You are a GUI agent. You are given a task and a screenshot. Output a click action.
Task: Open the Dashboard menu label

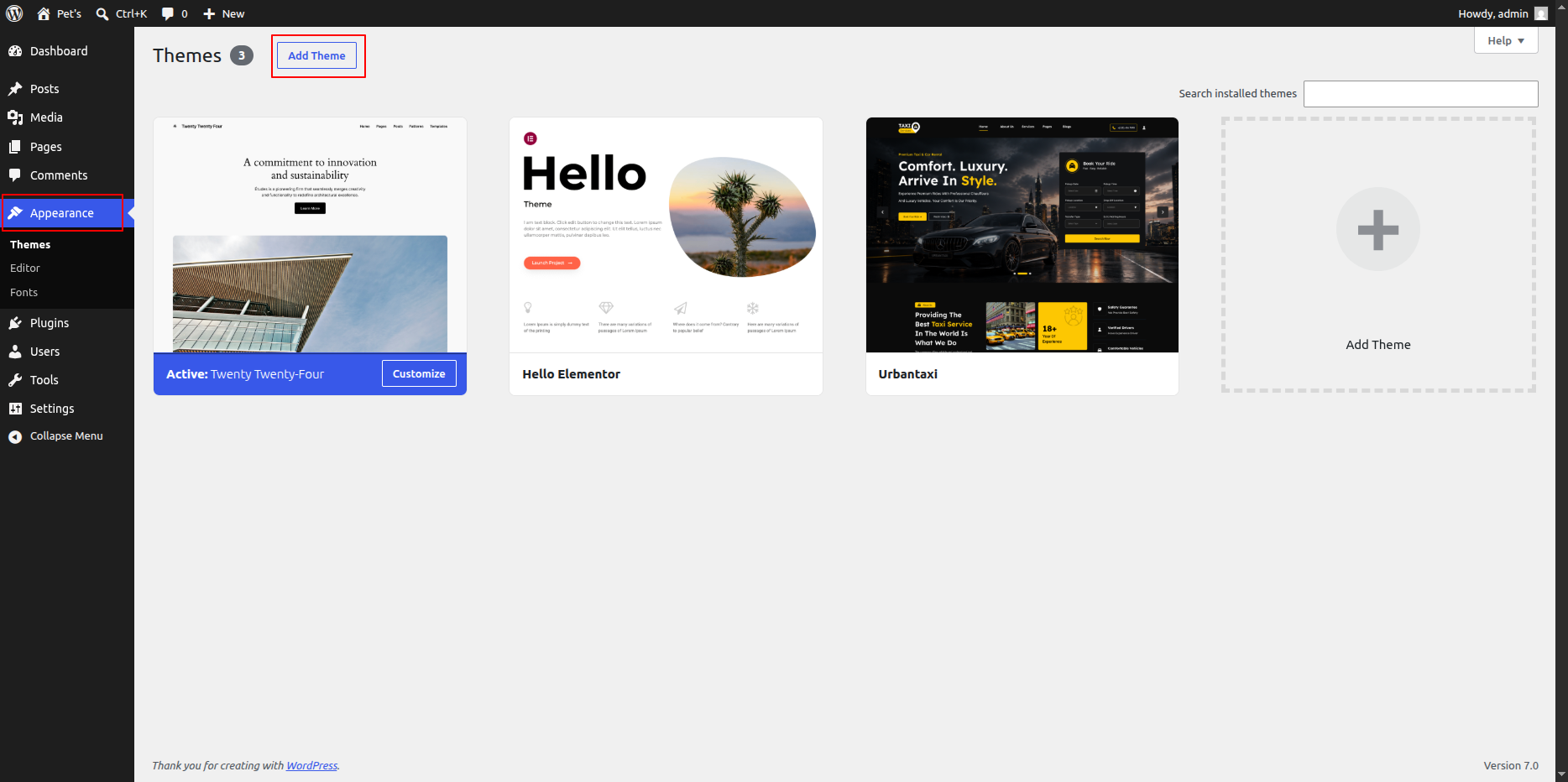[x=59, y=51]
